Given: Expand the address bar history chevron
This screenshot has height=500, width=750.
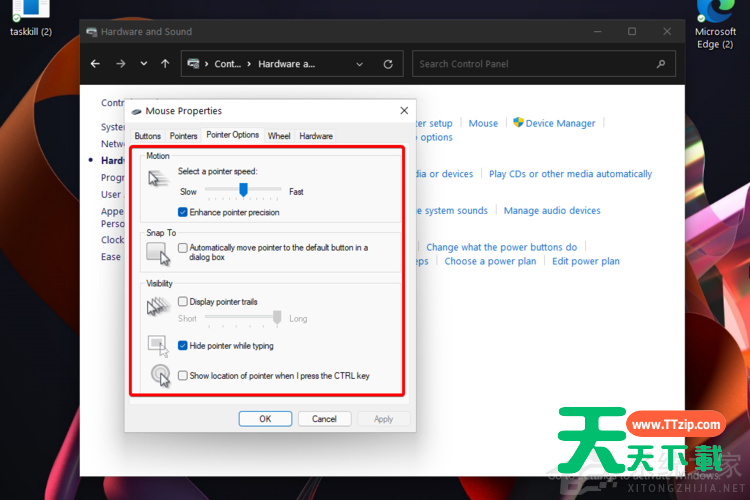Looking at the screenshot, I should (358, 64).
